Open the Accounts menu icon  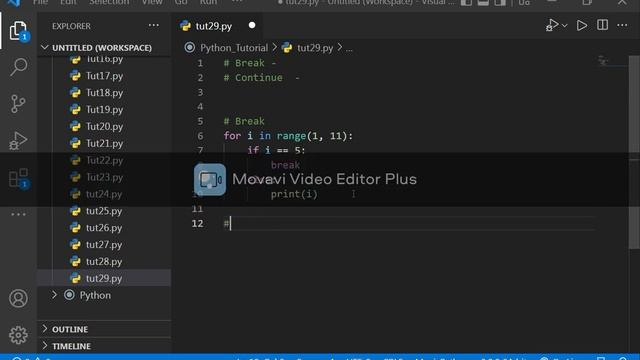click(18, 298)
